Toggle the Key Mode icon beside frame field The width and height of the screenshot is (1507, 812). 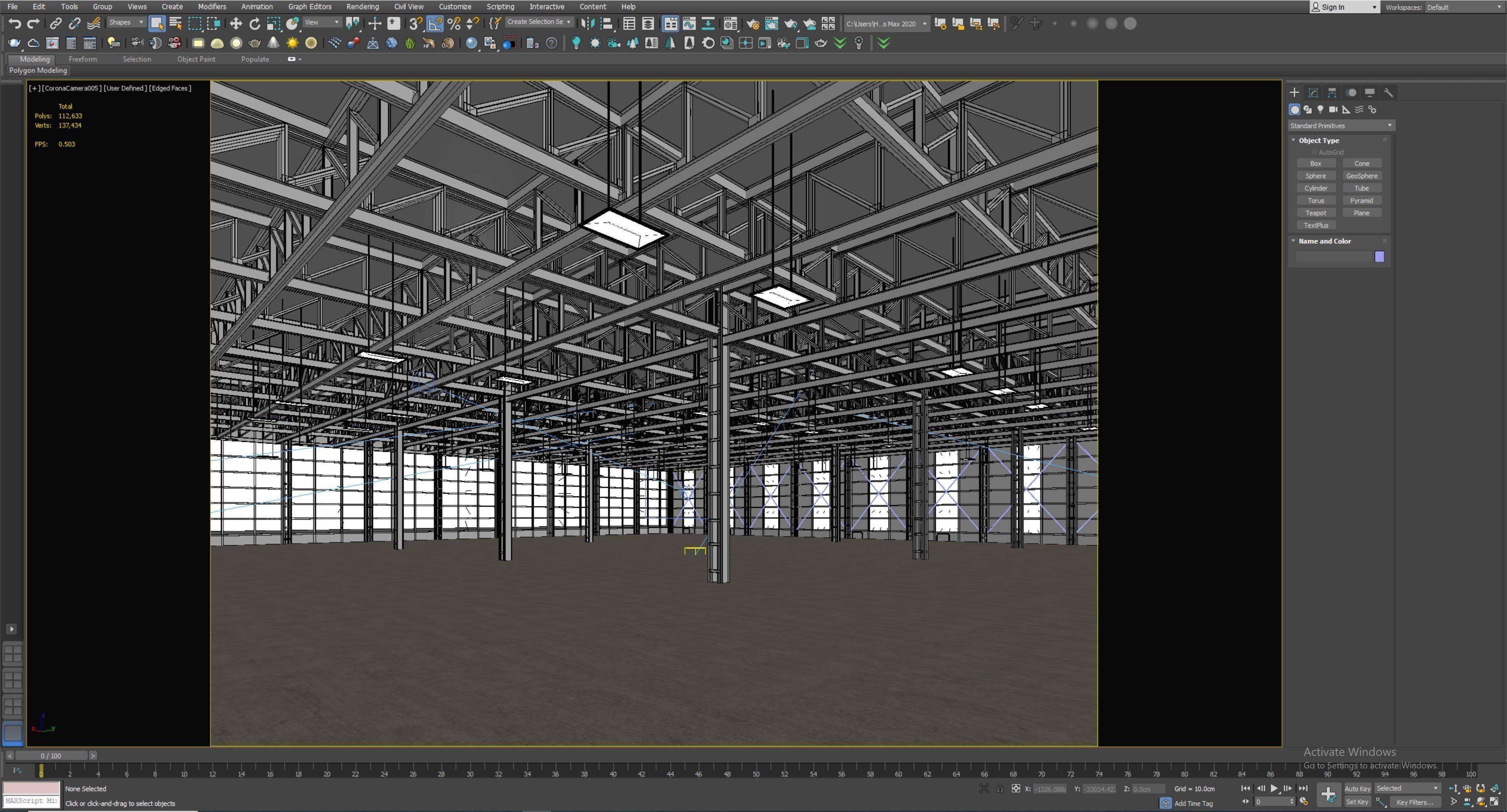pos(1245,801)
